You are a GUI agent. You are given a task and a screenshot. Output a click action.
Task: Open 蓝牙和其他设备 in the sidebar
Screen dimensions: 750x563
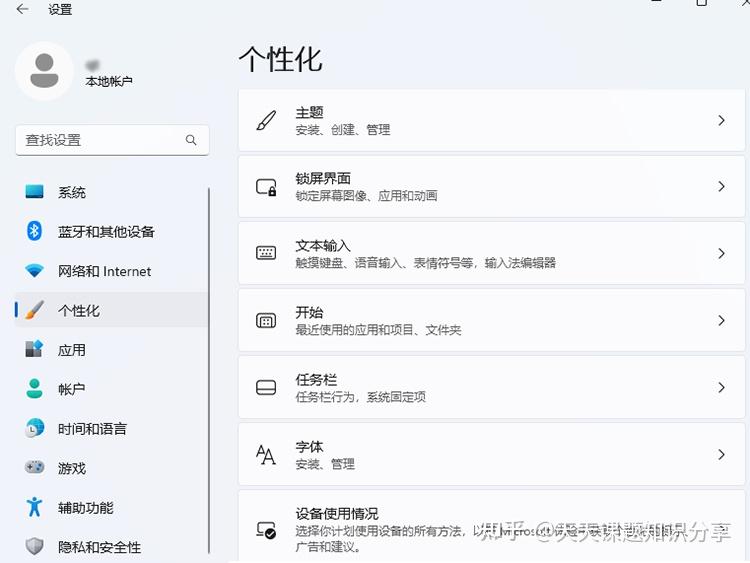pyautogui.click(x=111, y=232)
